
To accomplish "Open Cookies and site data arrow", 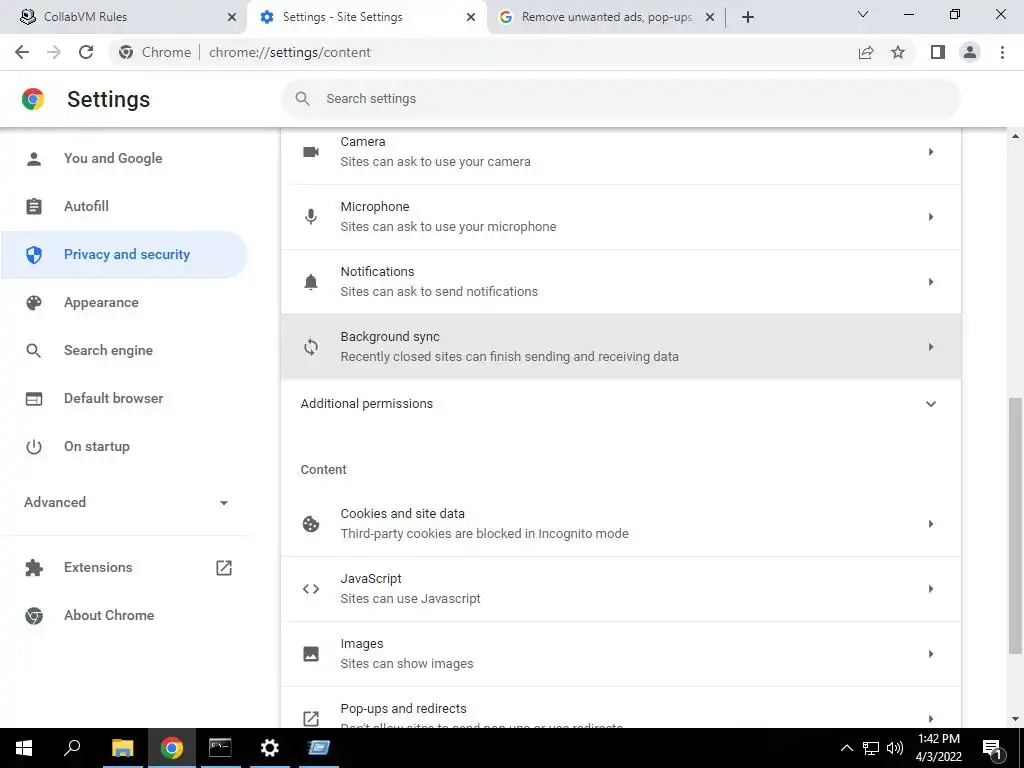I will click(931, 524).
